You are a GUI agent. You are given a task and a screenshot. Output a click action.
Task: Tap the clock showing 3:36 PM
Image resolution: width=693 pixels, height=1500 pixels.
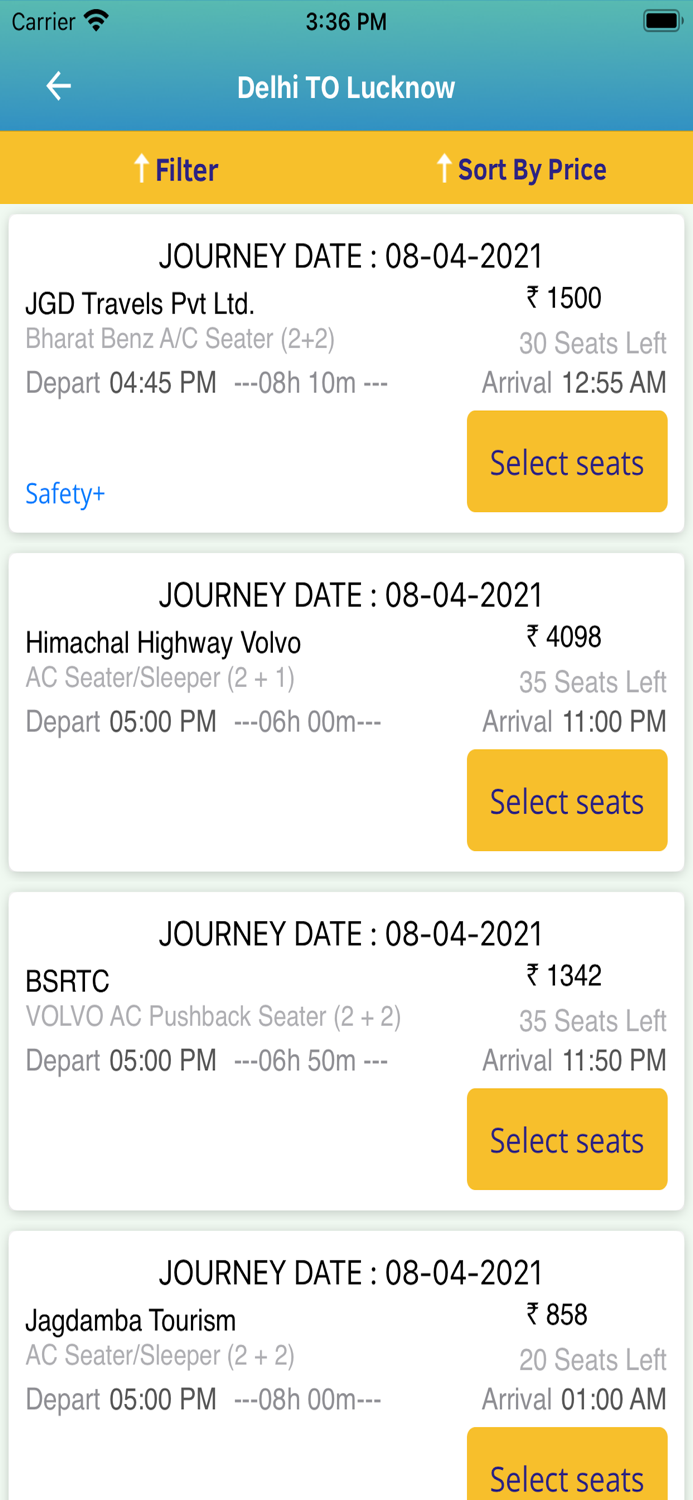[346, 21]
